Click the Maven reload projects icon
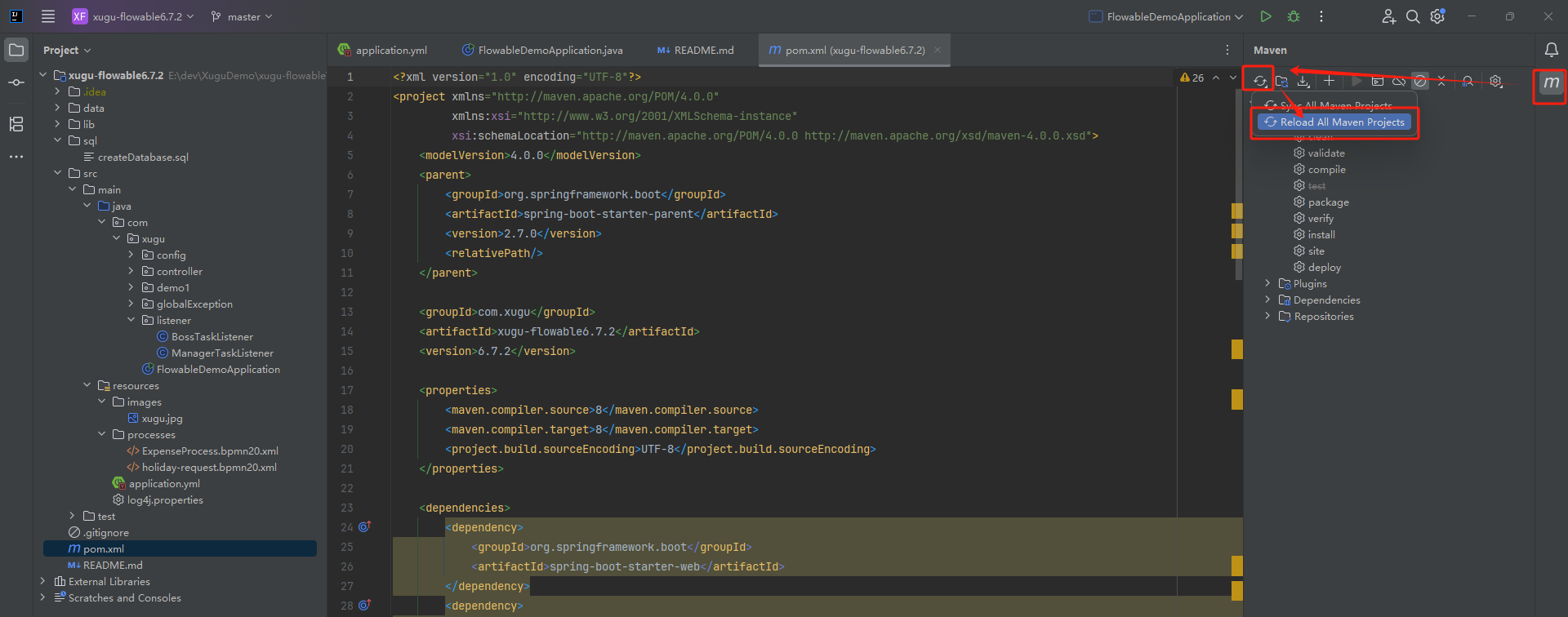 [1260, 81]
